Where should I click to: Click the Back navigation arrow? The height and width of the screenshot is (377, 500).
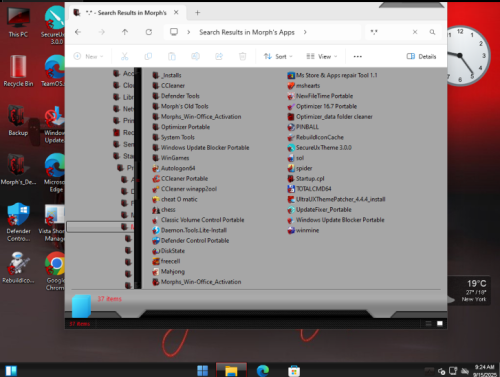point(78,32)
